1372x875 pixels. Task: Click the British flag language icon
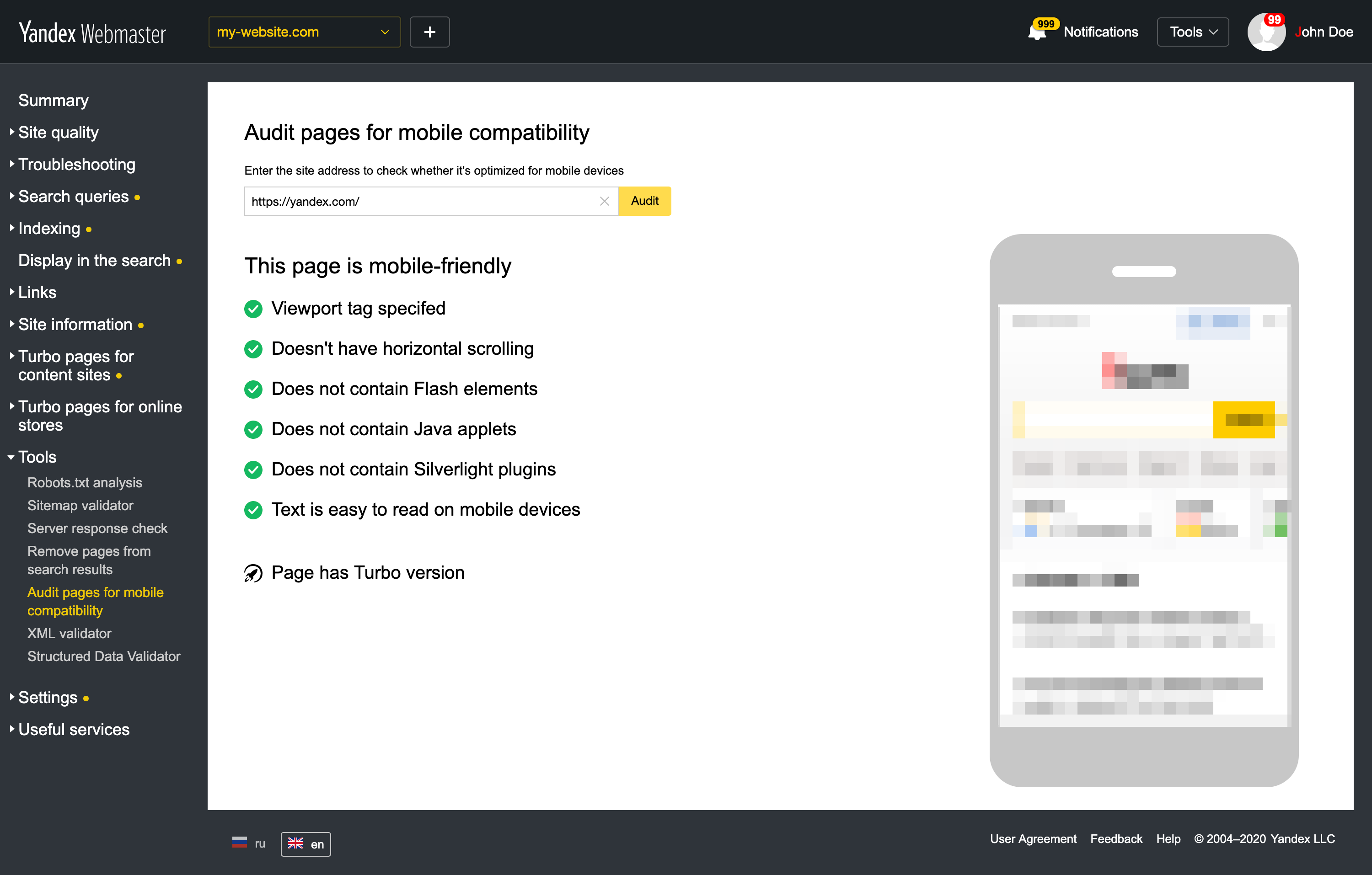[296, 843]
